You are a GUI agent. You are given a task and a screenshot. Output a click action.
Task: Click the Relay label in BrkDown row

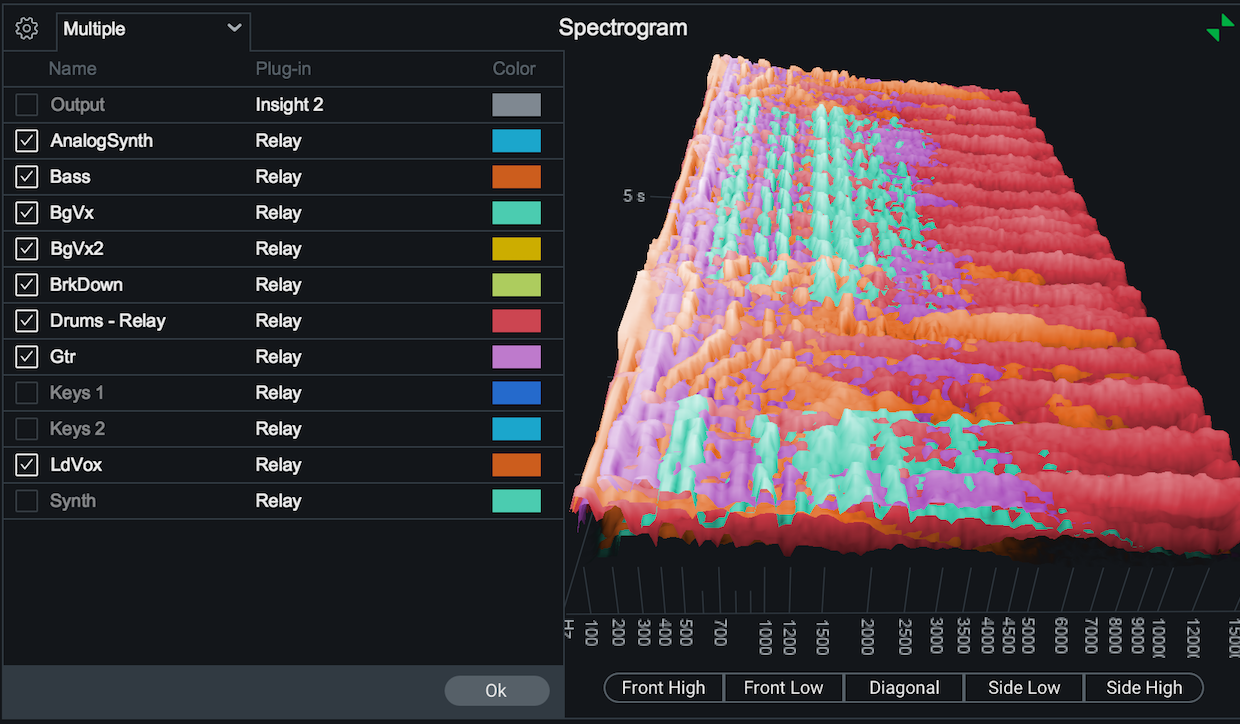pyautogui.click(x=278, y=285)
